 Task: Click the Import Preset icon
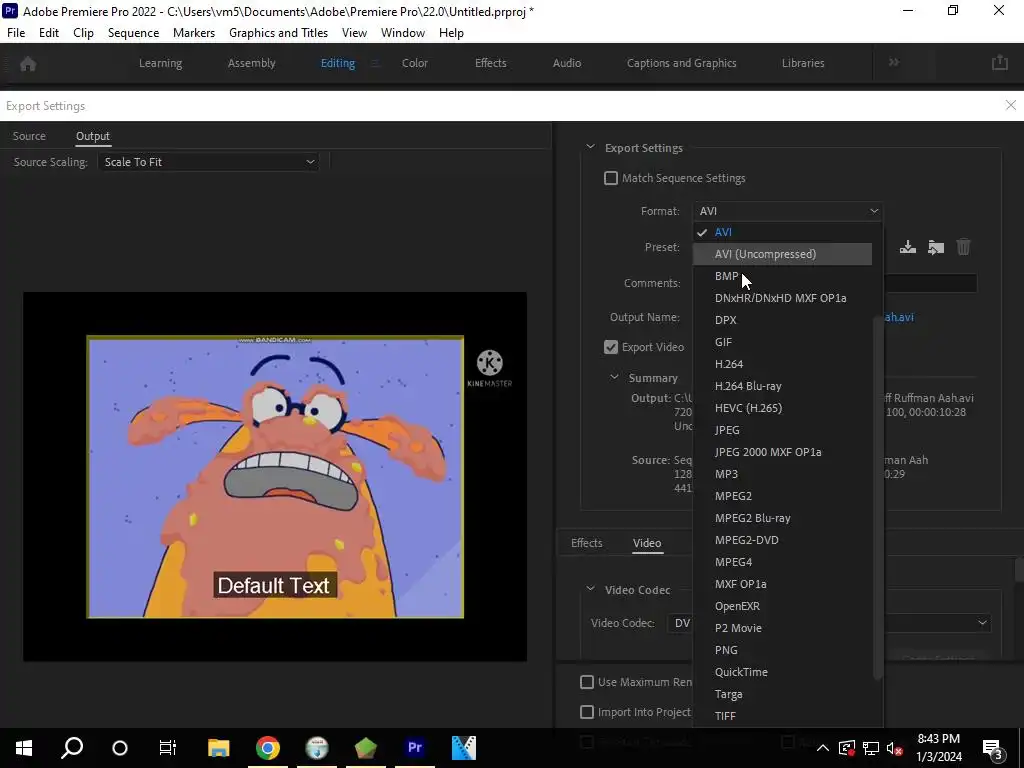[x=936, y=247]
